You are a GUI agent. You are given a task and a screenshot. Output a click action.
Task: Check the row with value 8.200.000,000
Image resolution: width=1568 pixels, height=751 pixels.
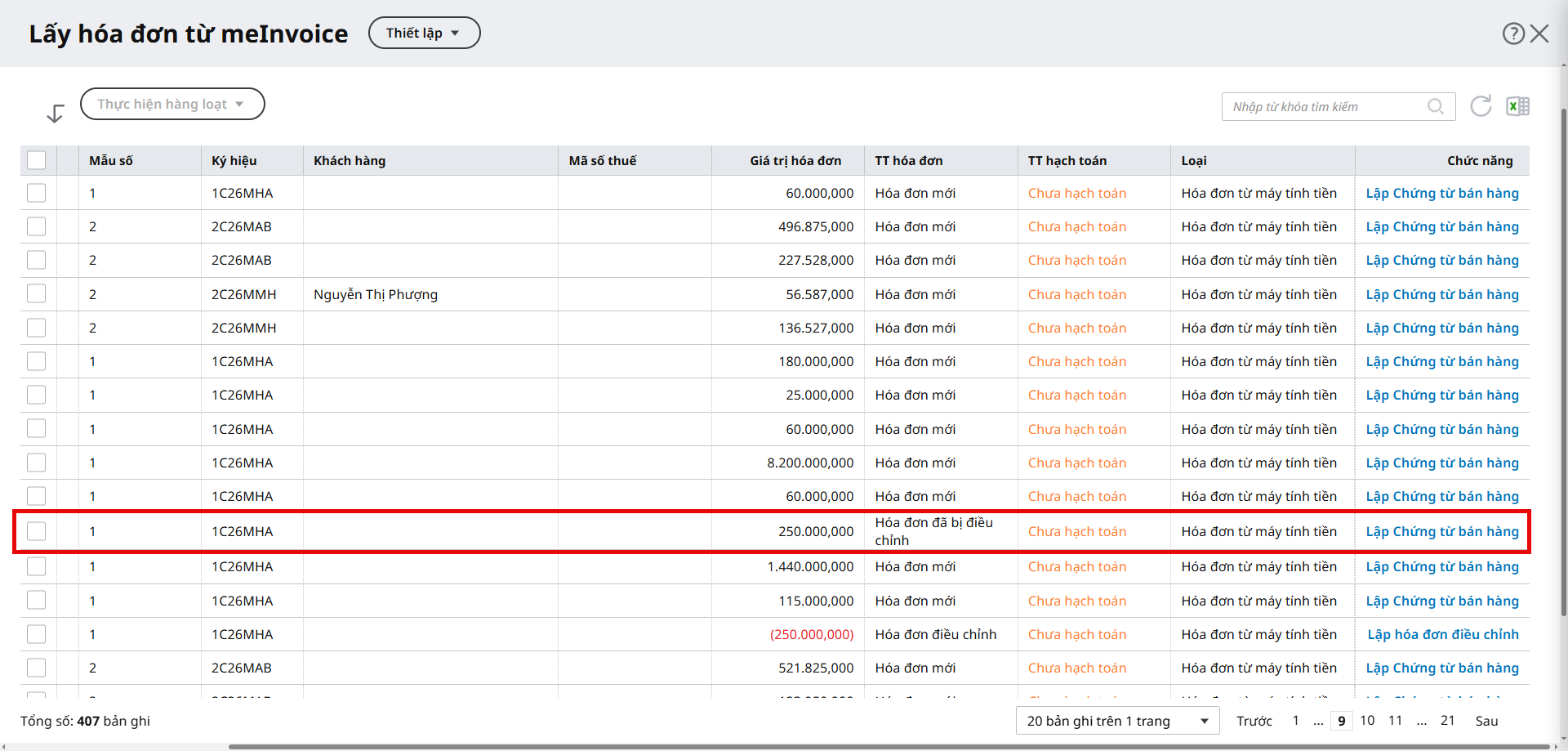[37, 463]
